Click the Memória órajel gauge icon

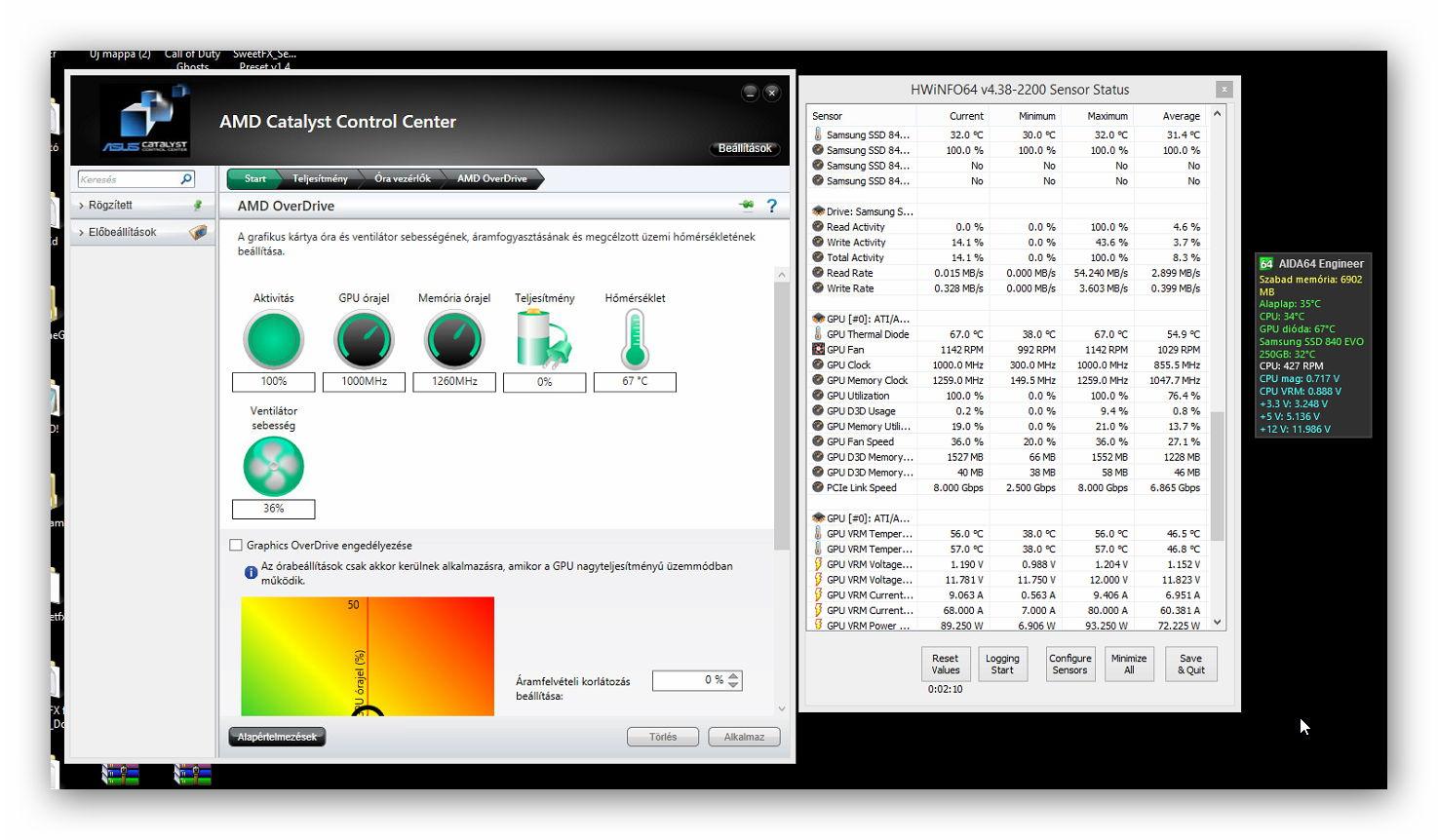pos(454,340)
